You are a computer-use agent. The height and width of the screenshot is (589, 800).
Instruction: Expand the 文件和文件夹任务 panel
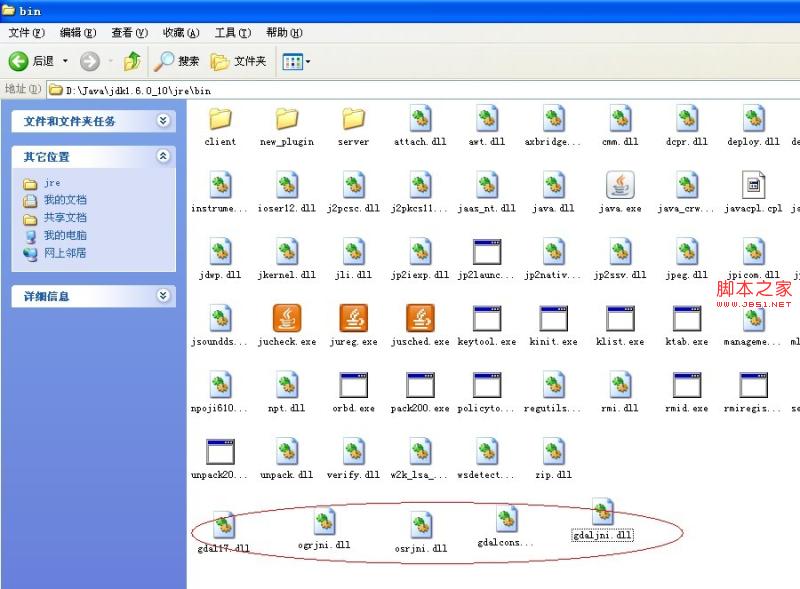coord(163,120)
